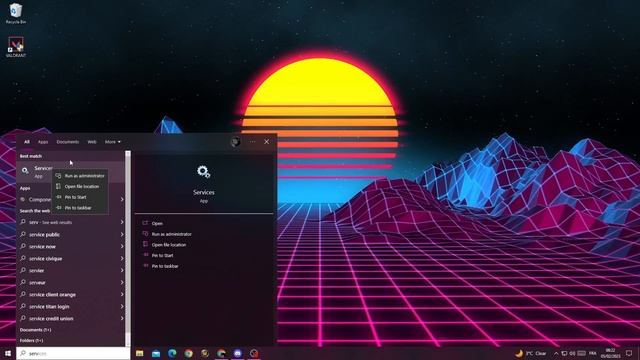This screenshot has height=360, width=640.
Task: Expand the 'service titan login' suggestion arrow
Action: point(122,306)
